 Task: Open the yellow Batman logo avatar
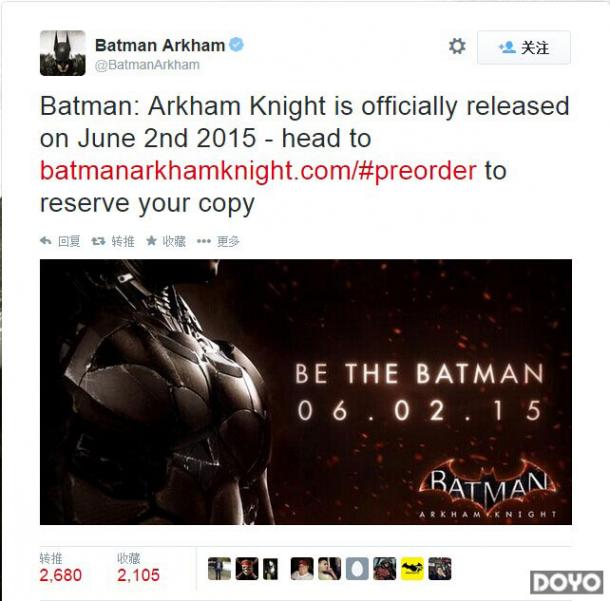(x=412, y=569)
